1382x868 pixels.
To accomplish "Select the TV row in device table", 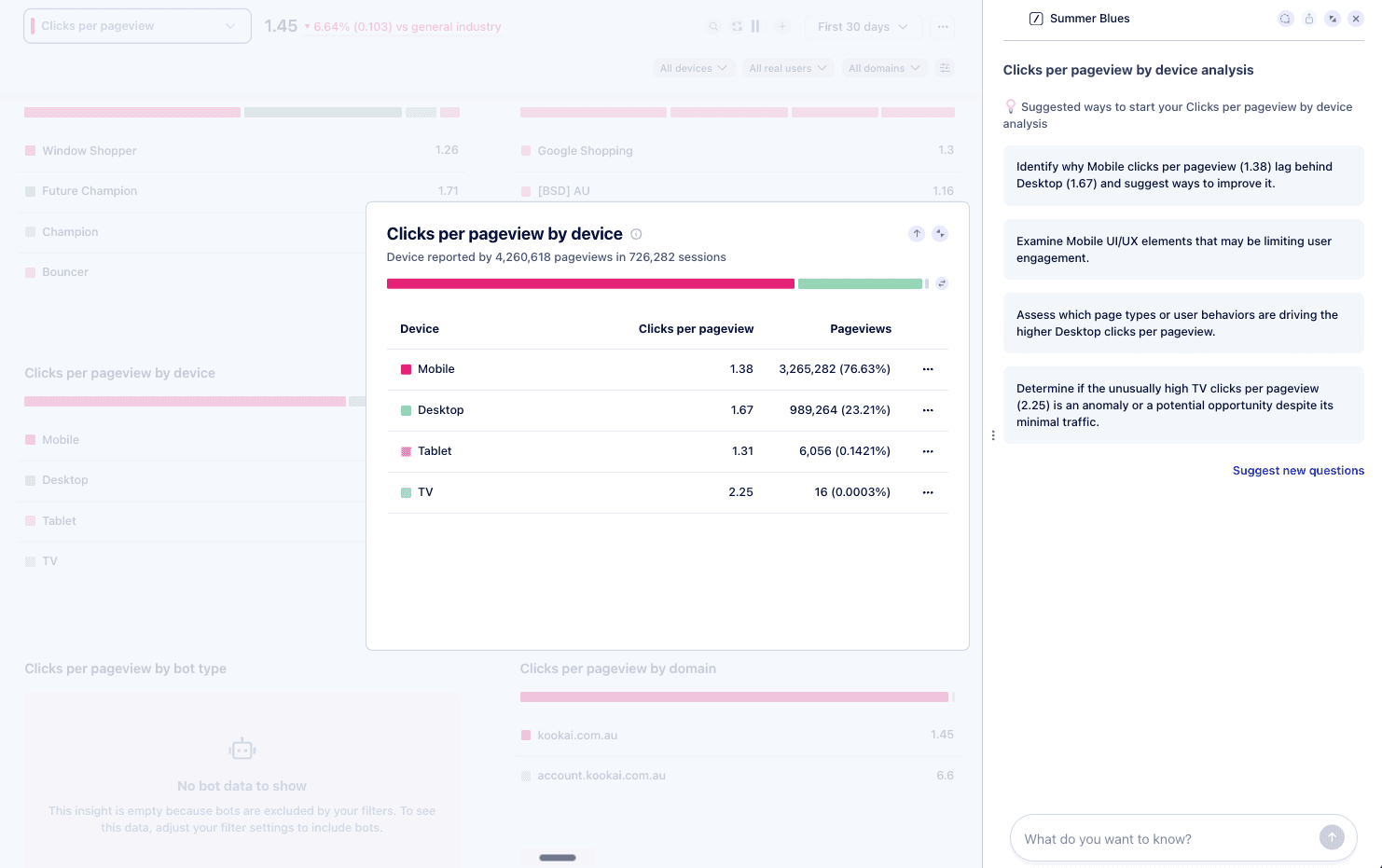I will [668, 493].
